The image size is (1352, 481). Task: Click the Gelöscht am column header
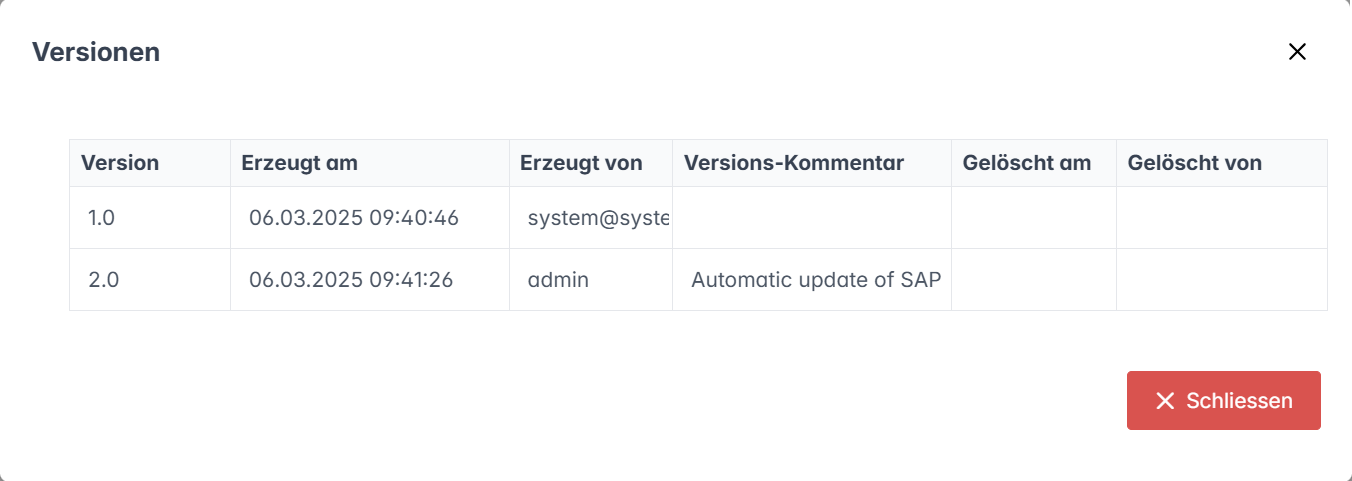click(x=1026, y=163)
